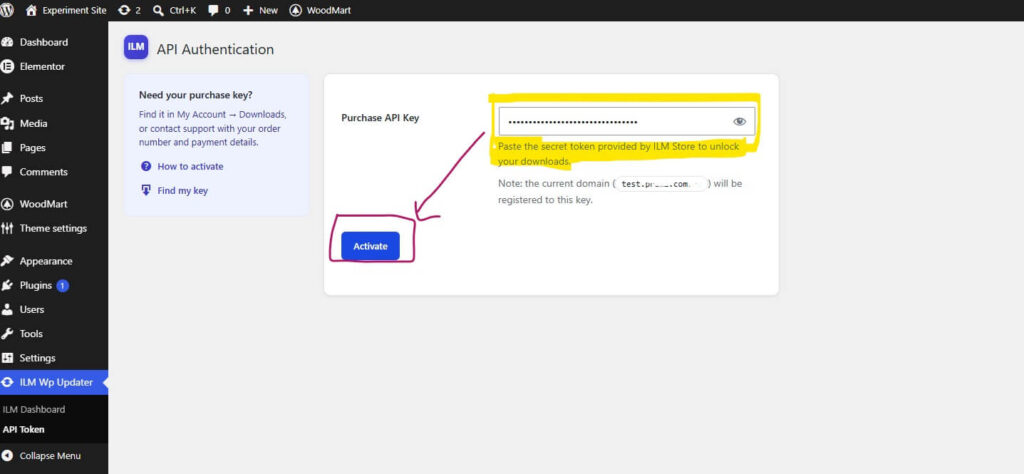The height and width of the screenshot is (474, 1024).
Task: Open the New content menu
Action: [x=260, y=10]
